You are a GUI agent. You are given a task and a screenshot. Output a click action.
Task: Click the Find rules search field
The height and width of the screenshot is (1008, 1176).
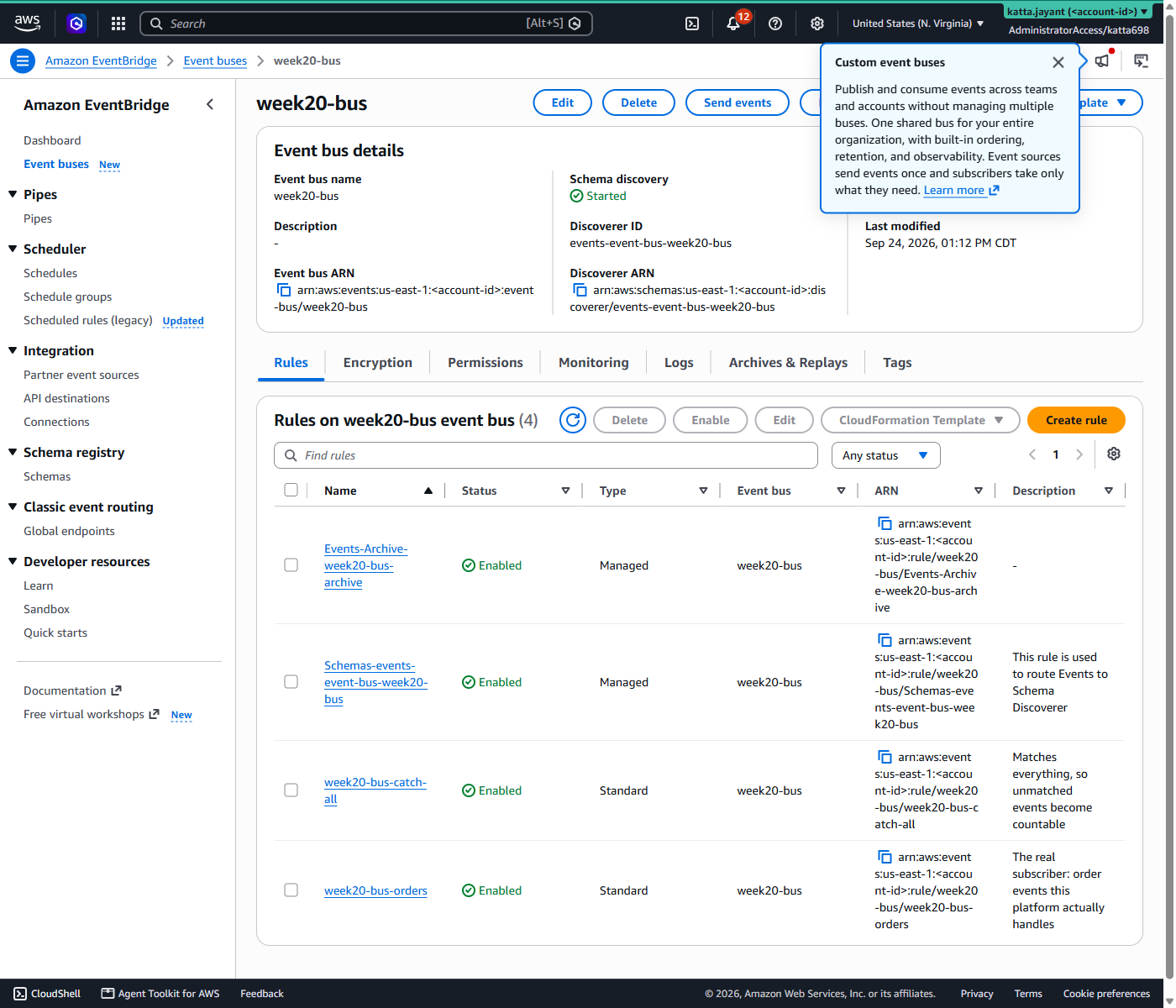[x=545, y=455]
